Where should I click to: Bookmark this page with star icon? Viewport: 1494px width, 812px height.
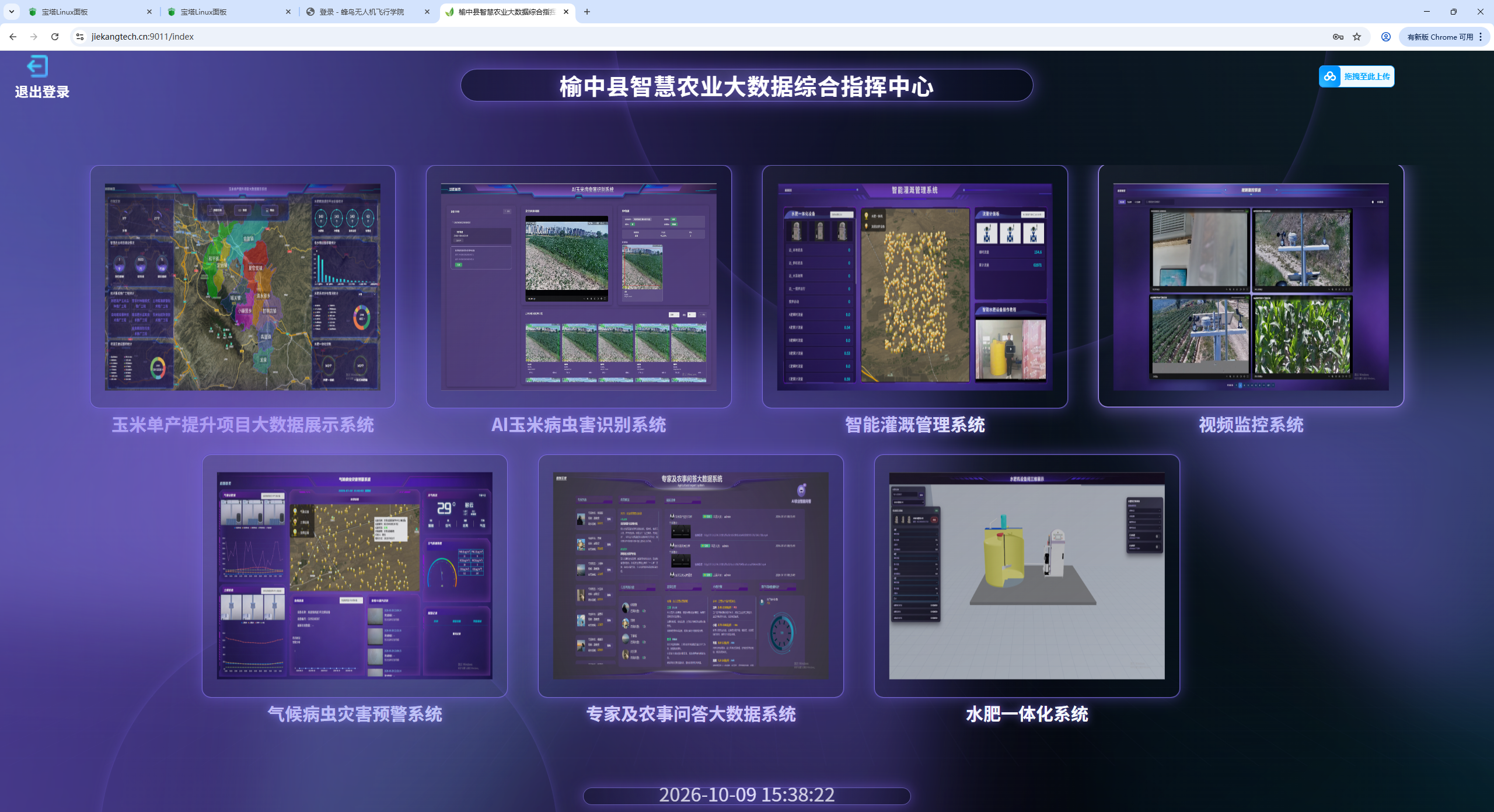coord(1357,37)
